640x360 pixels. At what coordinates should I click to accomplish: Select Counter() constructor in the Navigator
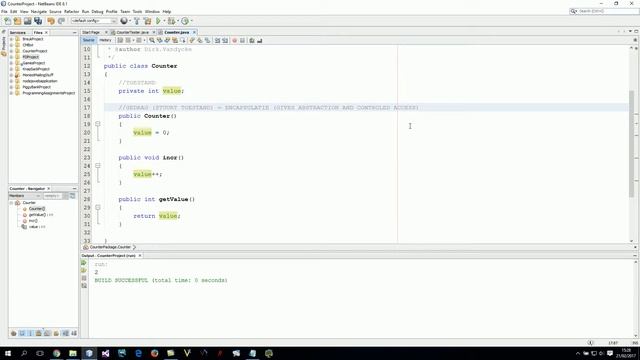[37, 209]
